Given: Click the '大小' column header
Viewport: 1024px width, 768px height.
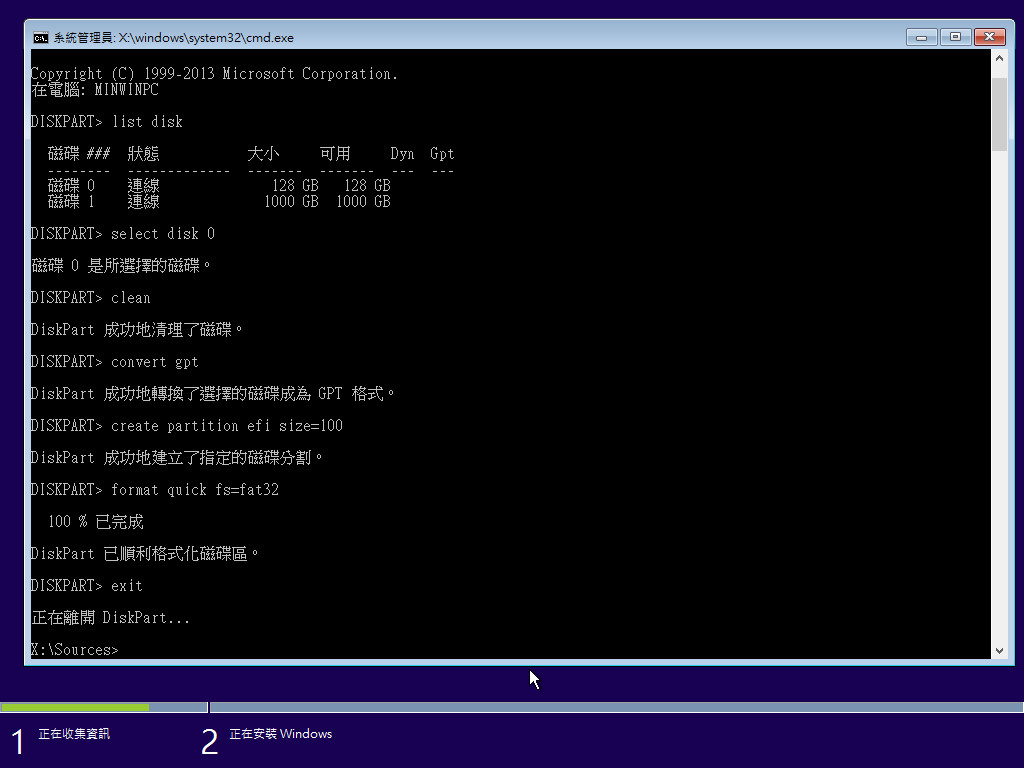Looking at the screenshot, I should tap(263, 154).
